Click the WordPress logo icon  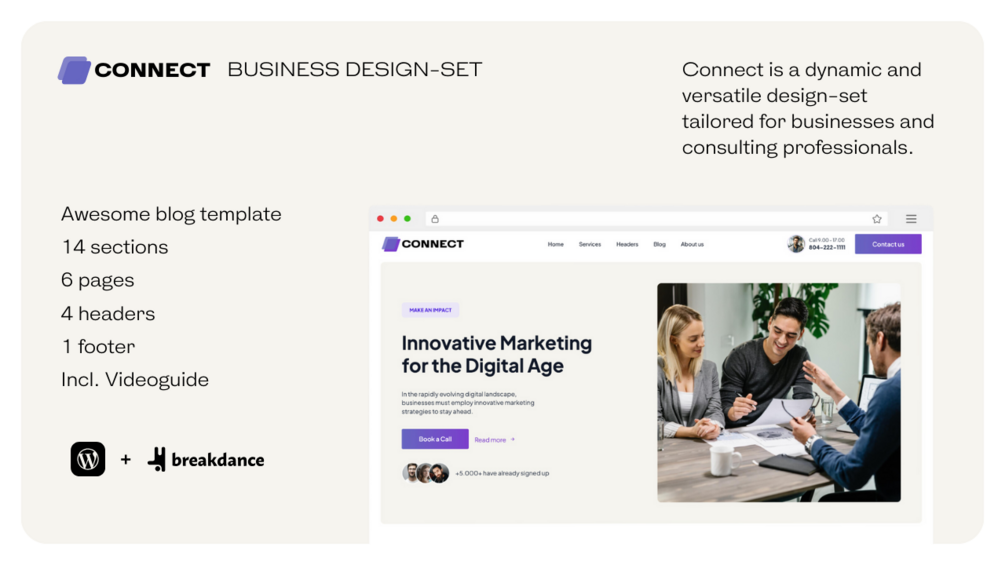pyautogui.click(x=88, y=459)
